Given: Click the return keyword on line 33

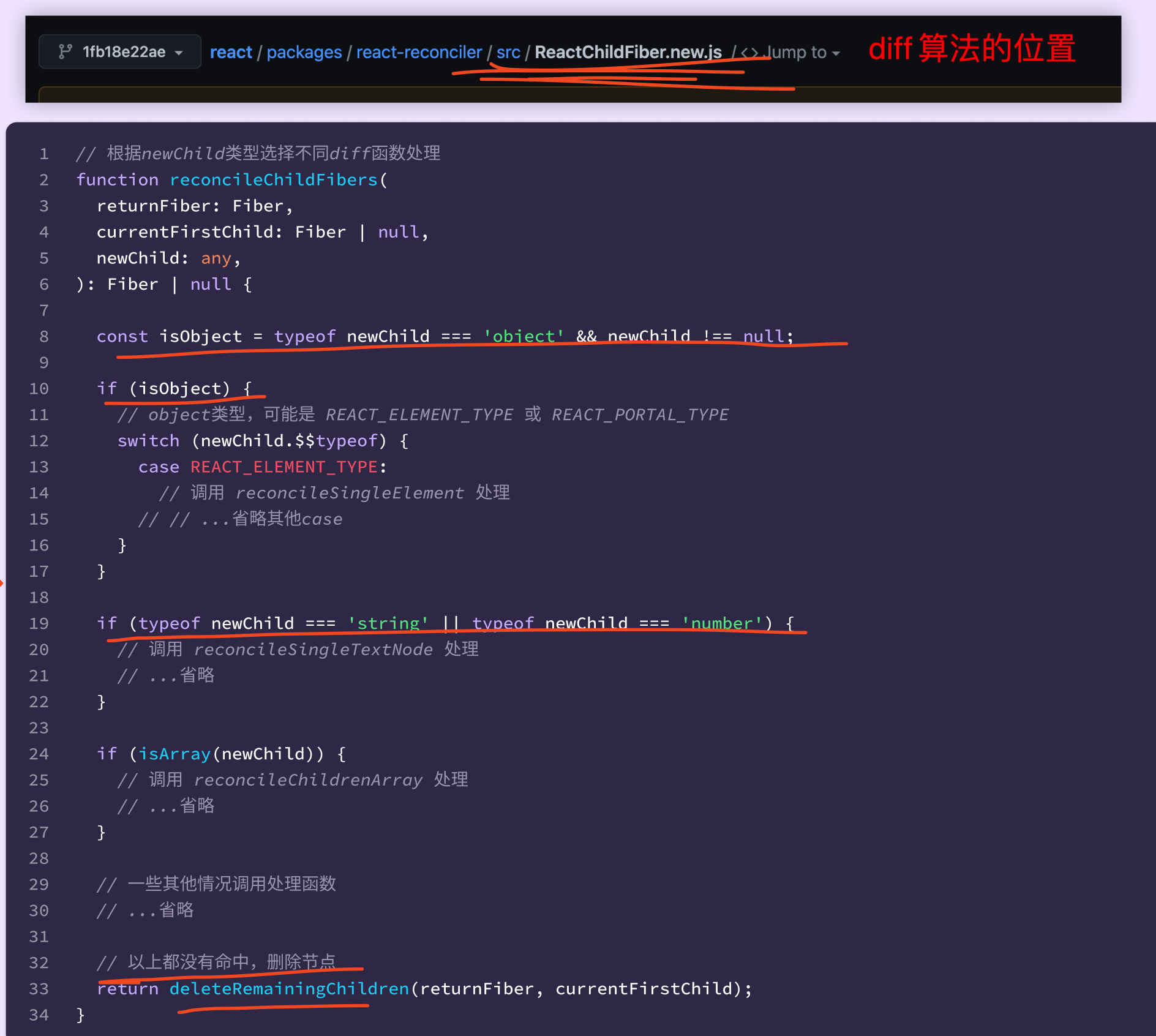Looking at the screenshot, I should (128, 989).
